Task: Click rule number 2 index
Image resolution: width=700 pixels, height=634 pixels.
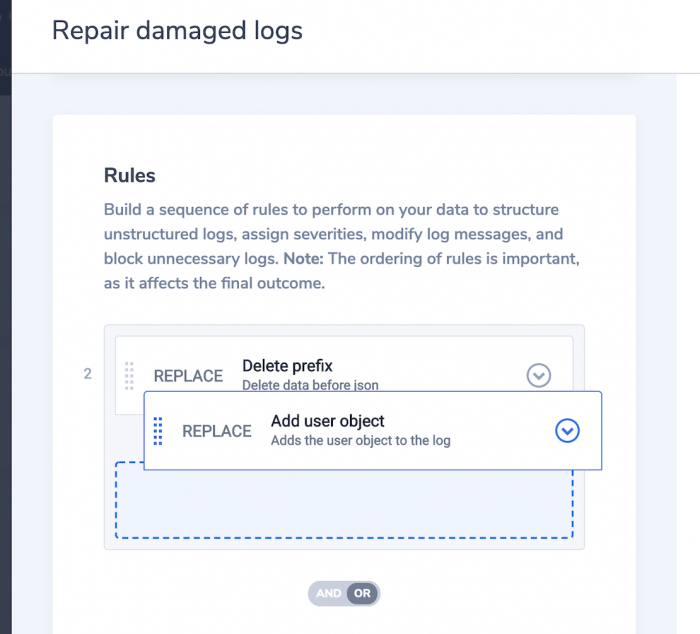Action: [88, 374]
